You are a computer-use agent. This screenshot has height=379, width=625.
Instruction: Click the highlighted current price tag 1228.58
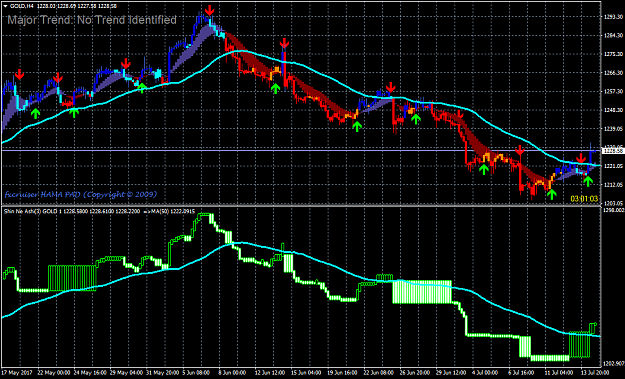[x=612, y=151]
